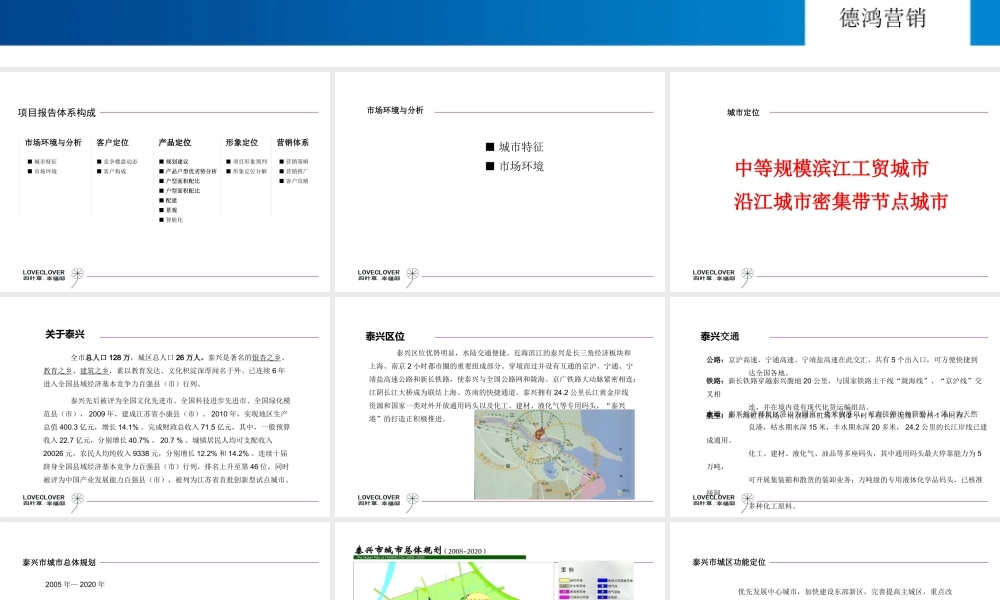This screenshot has height=600, width=1000.
Task: Click the 关于泰兴 heading
Action: [65, 334]
